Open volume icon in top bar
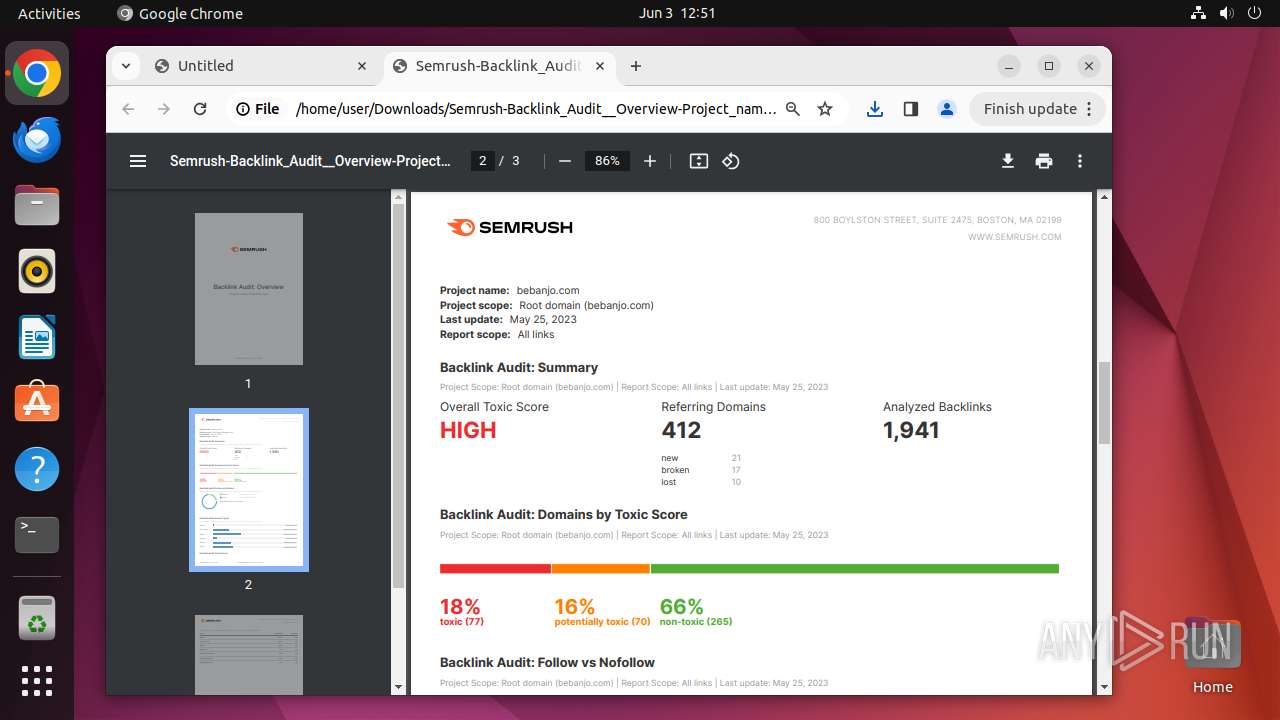Image resolution: width=1280 pixels, height=720 pixels. pos(1226,13)
